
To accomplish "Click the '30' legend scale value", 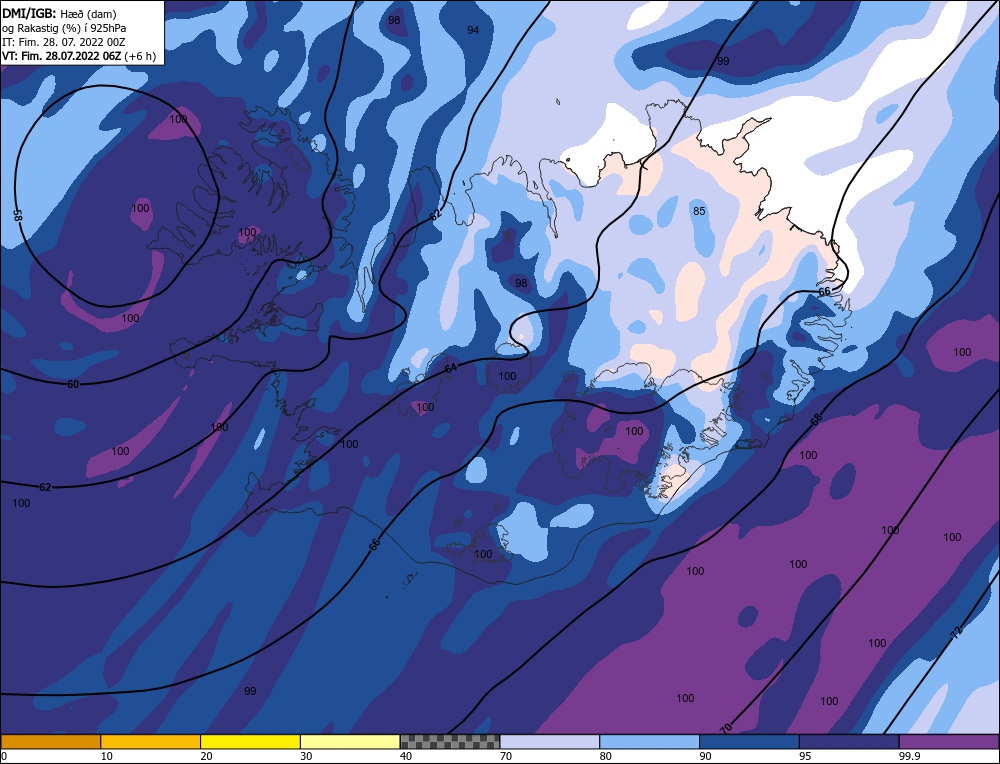I will pyautogui.click(x=306, y=756).
